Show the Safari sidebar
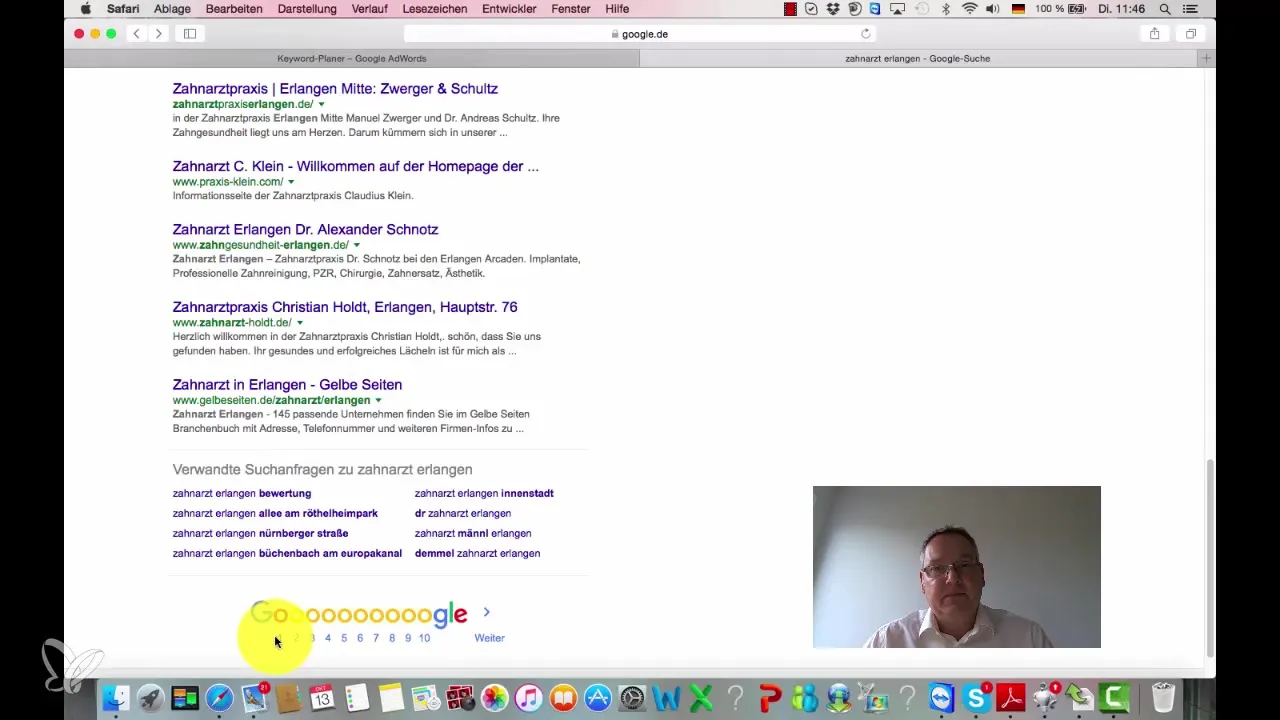The width and height of the screenshot is (1280, 720). point(189,34)
